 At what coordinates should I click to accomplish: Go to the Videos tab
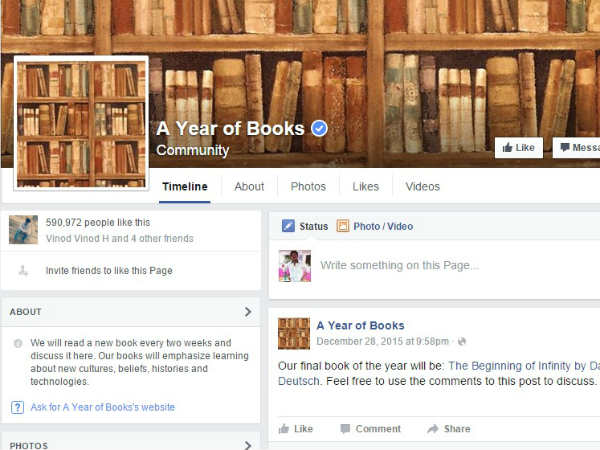[422, 186]
